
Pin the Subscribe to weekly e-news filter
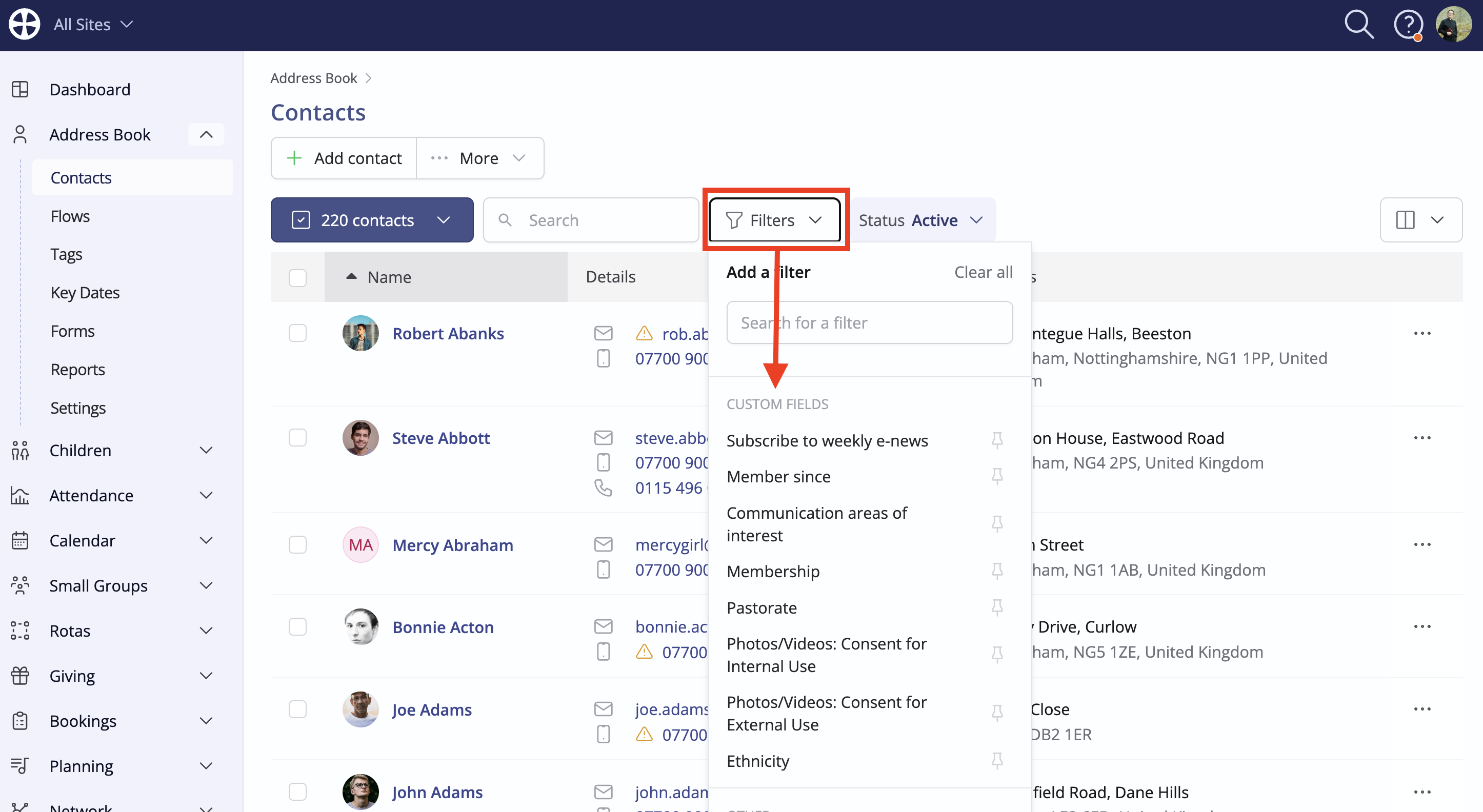[x=997, y=440]
